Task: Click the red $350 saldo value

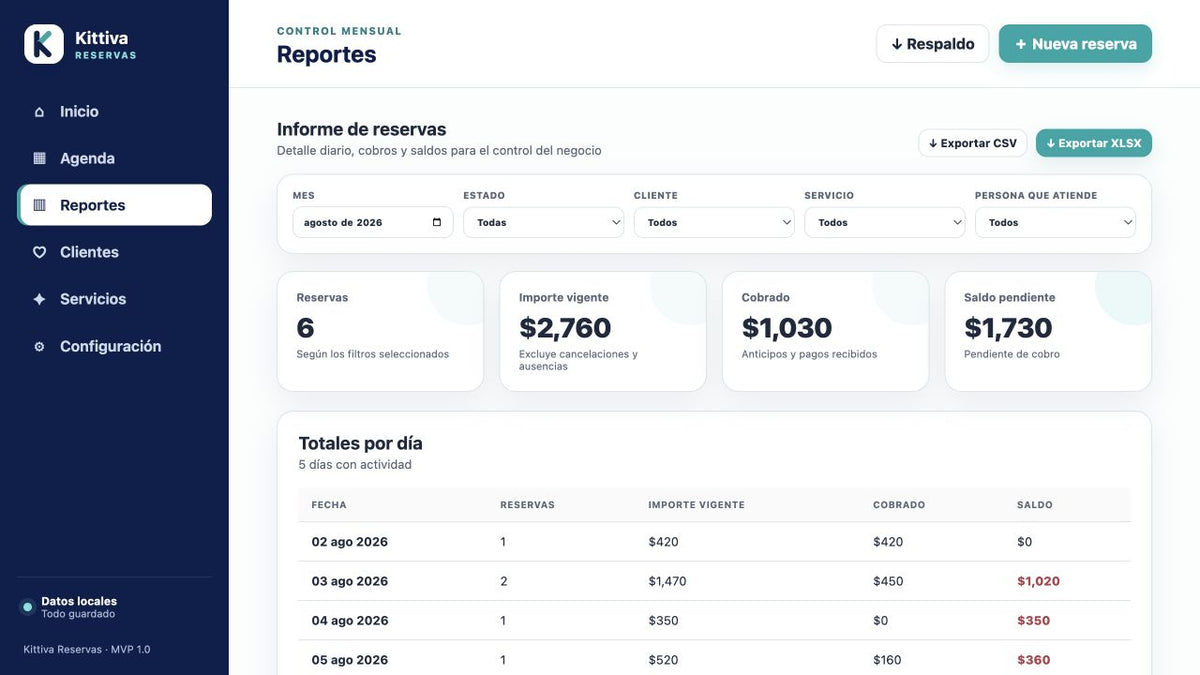Action: coord(1034,620)
